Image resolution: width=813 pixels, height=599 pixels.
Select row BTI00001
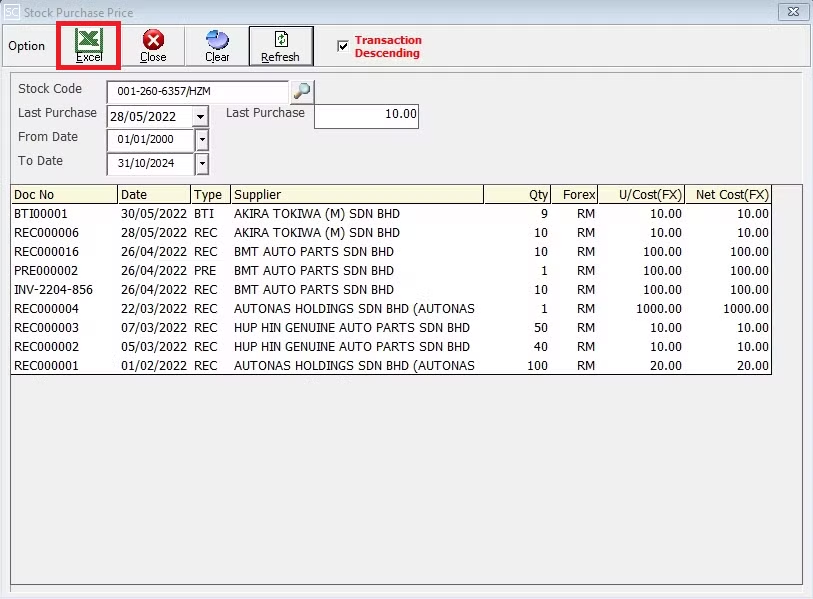(391, 214)
